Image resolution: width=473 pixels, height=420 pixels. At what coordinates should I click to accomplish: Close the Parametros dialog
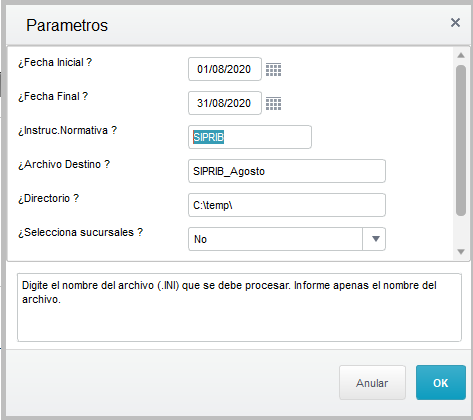(x=455, y=23)
